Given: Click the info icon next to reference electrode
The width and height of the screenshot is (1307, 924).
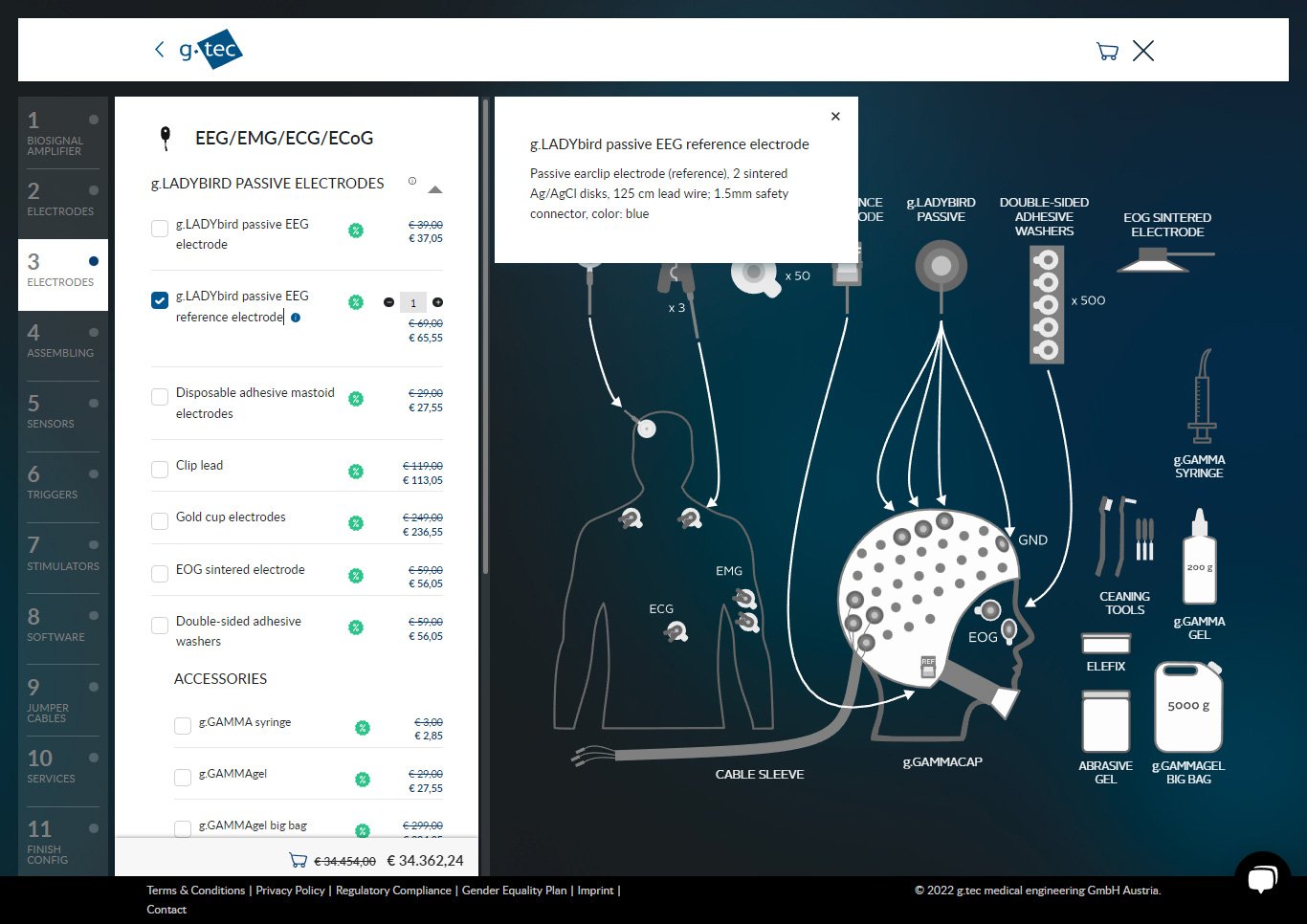Looking at the screenshot, I should coord(296,318).
